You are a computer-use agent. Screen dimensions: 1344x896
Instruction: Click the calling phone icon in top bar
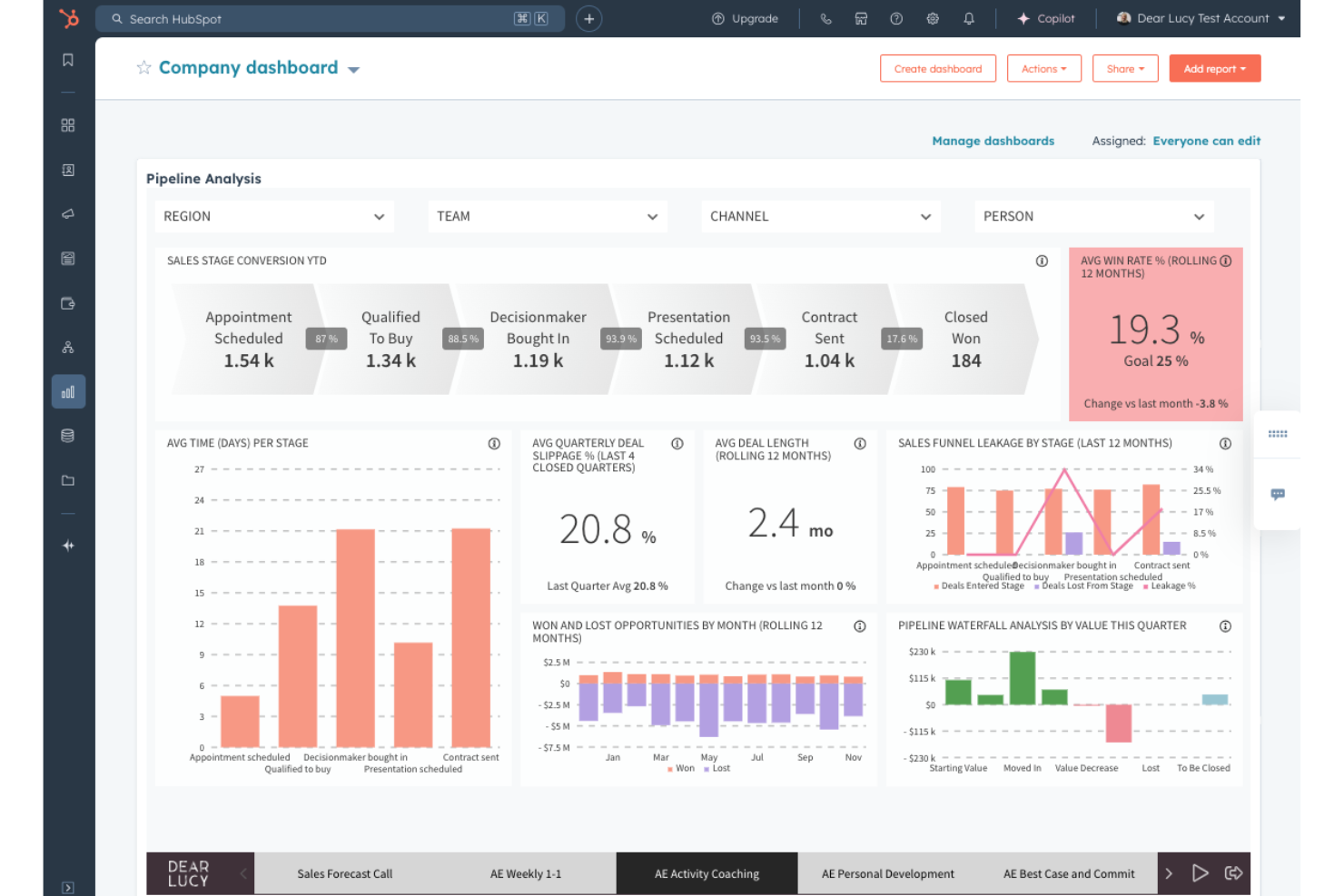coord(825,18)
